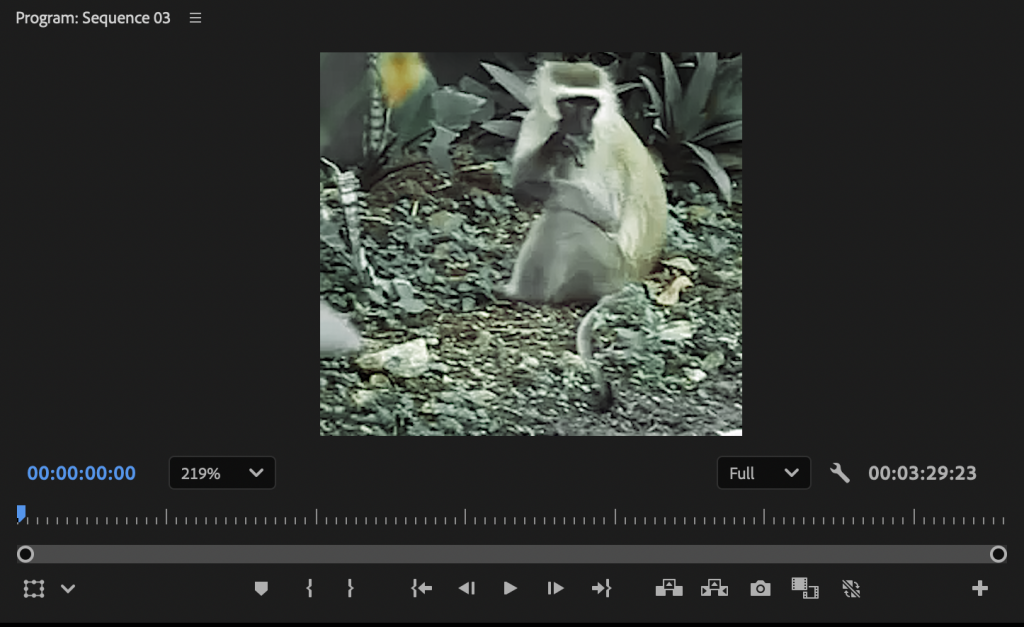The width and height of the screenshot is (1024, 627).
Task: Go to In point button
Action: click(422, 588)
